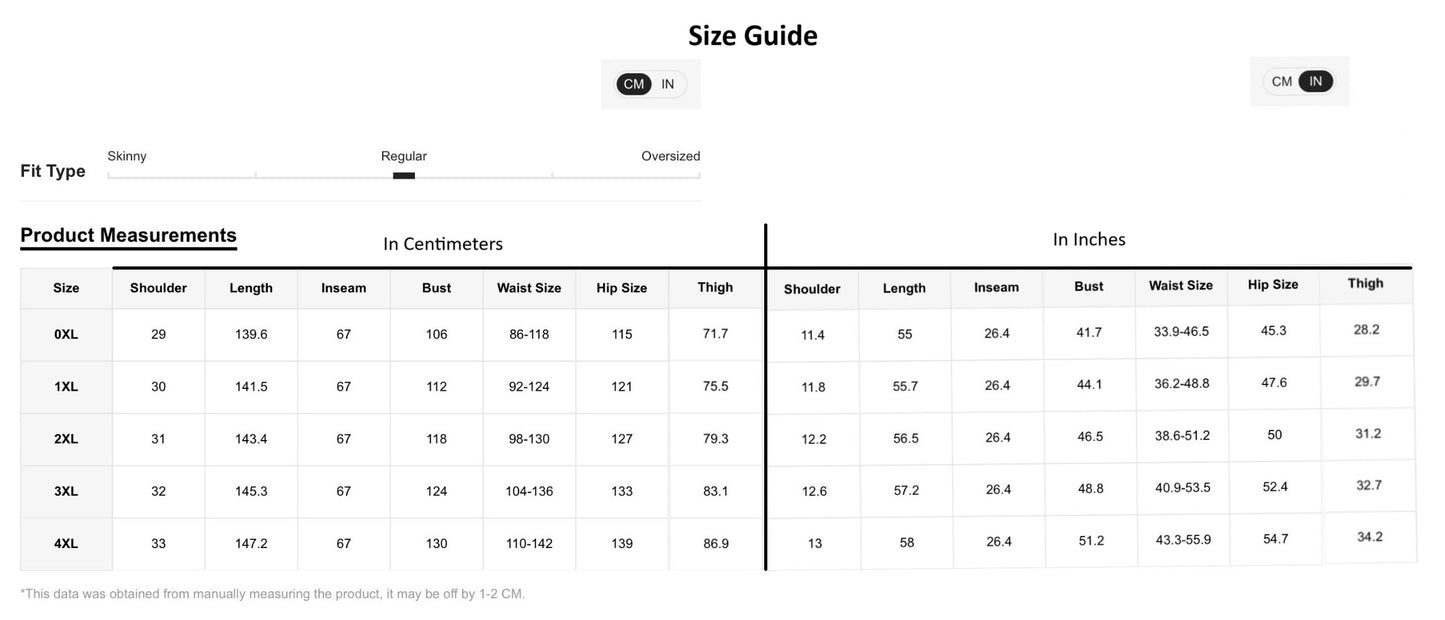Image resolution: width=1445 pixels, height=620 pixels.
Task: Select the 4XL size row
Action: 65,542
